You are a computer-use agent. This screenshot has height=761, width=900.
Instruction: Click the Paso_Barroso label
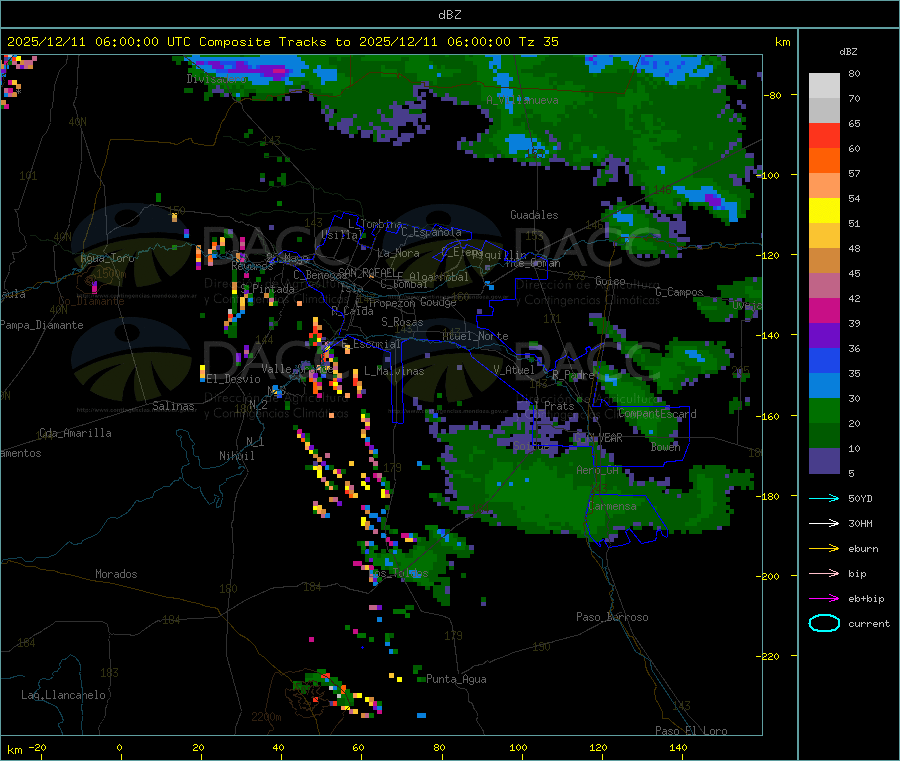(x=612, y=617)
